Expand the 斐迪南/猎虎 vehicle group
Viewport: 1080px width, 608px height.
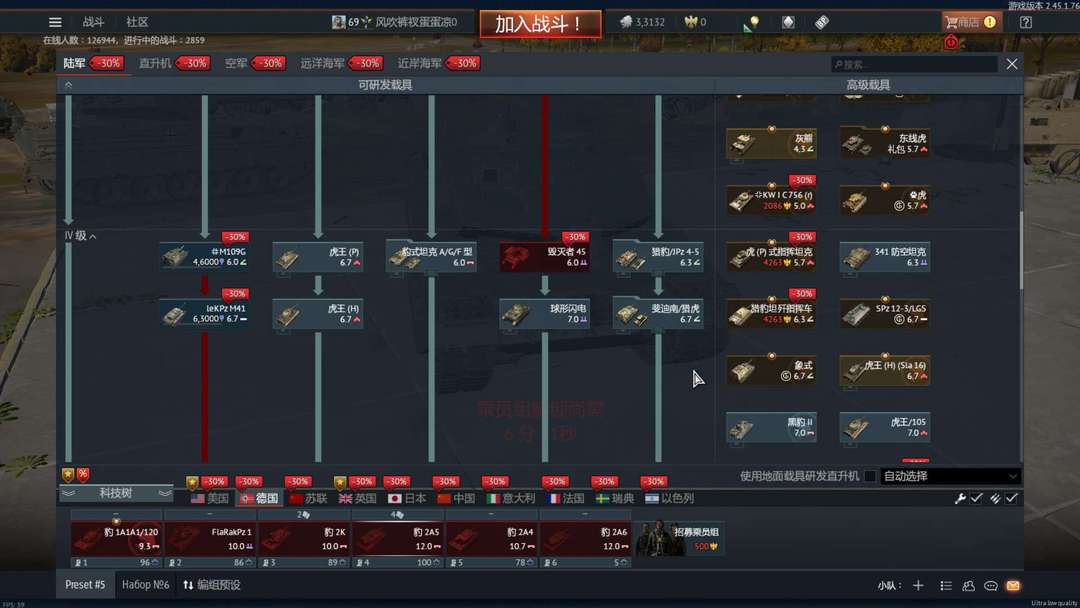(658, 314)
